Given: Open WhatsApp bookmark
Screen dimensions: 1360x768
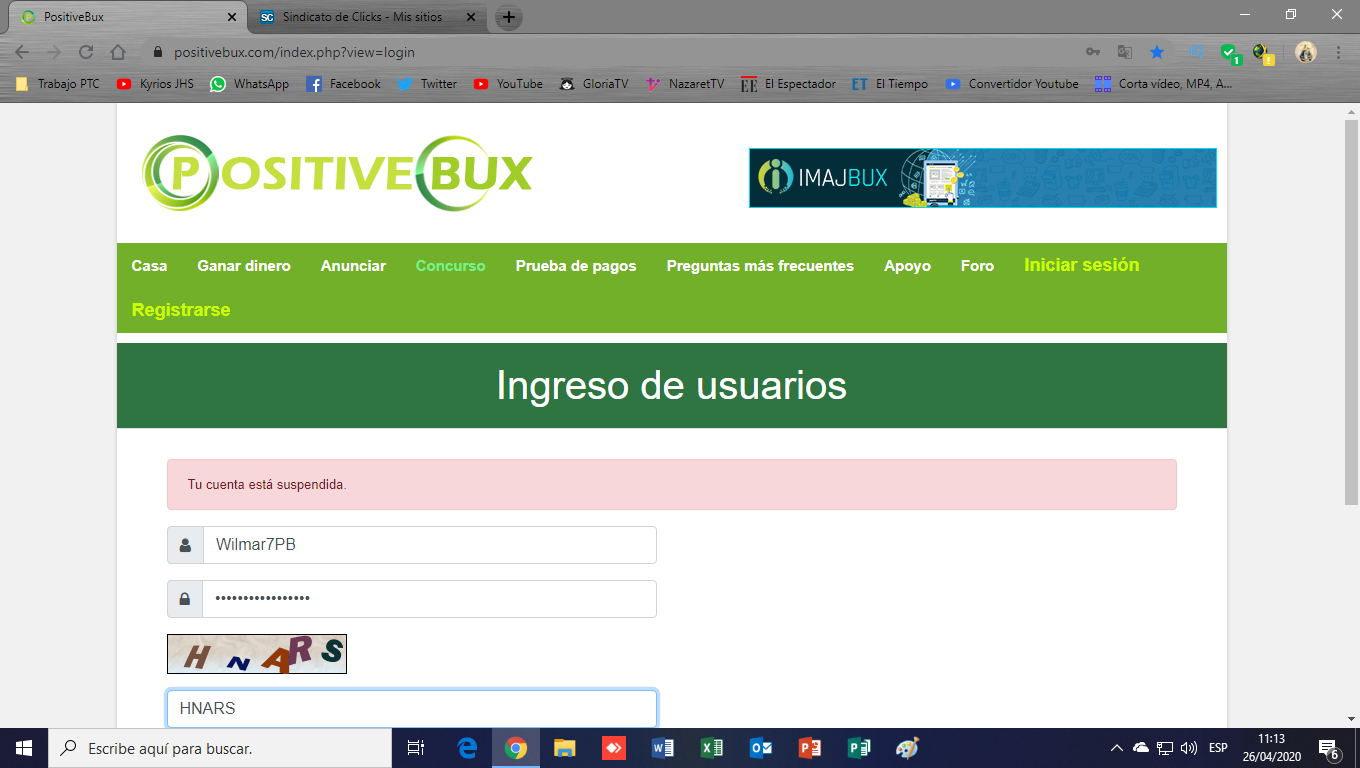Looking at the screenshot, I should point(250,84).
